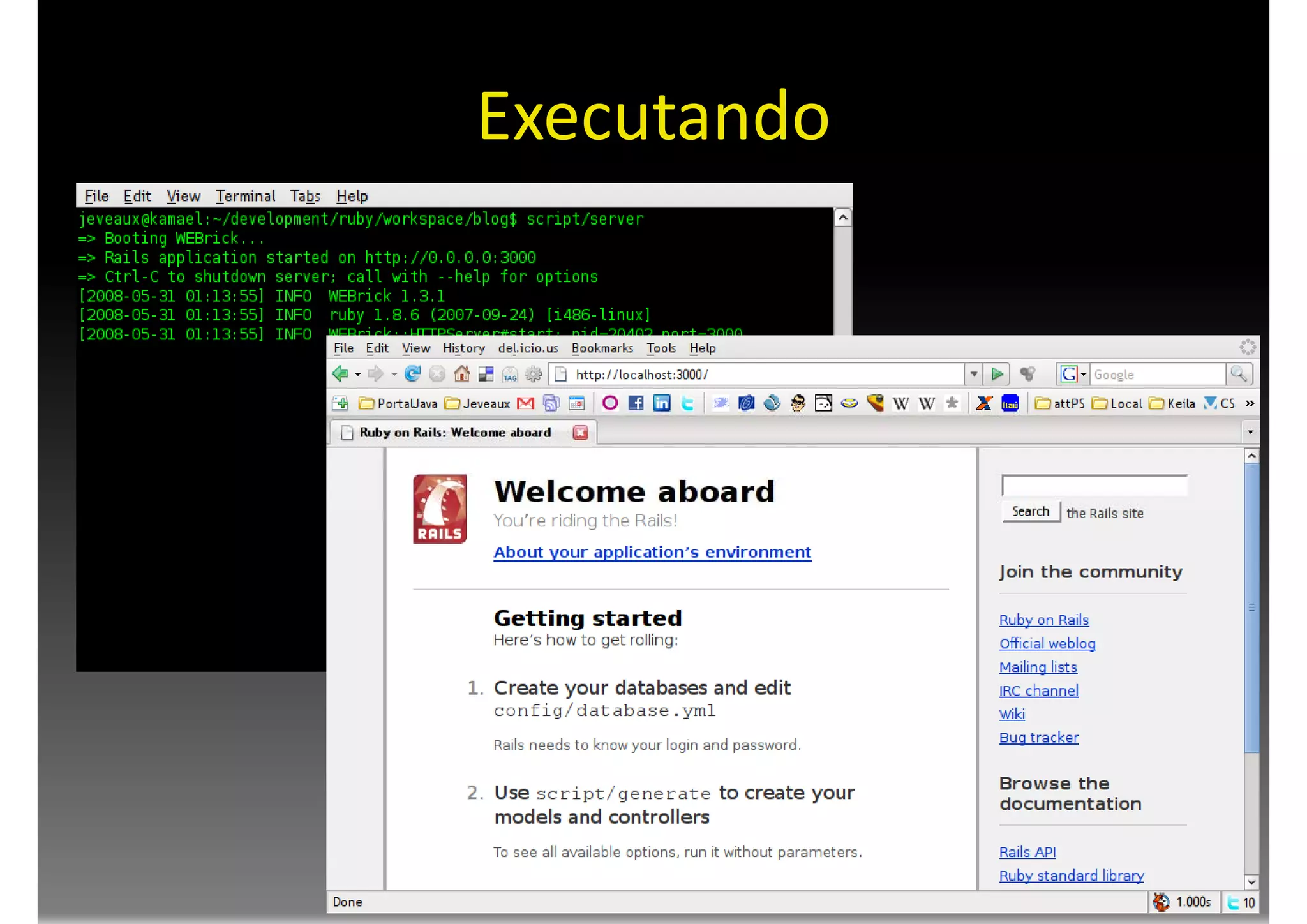Open the search engine selector dropdown

(1083, 375)
